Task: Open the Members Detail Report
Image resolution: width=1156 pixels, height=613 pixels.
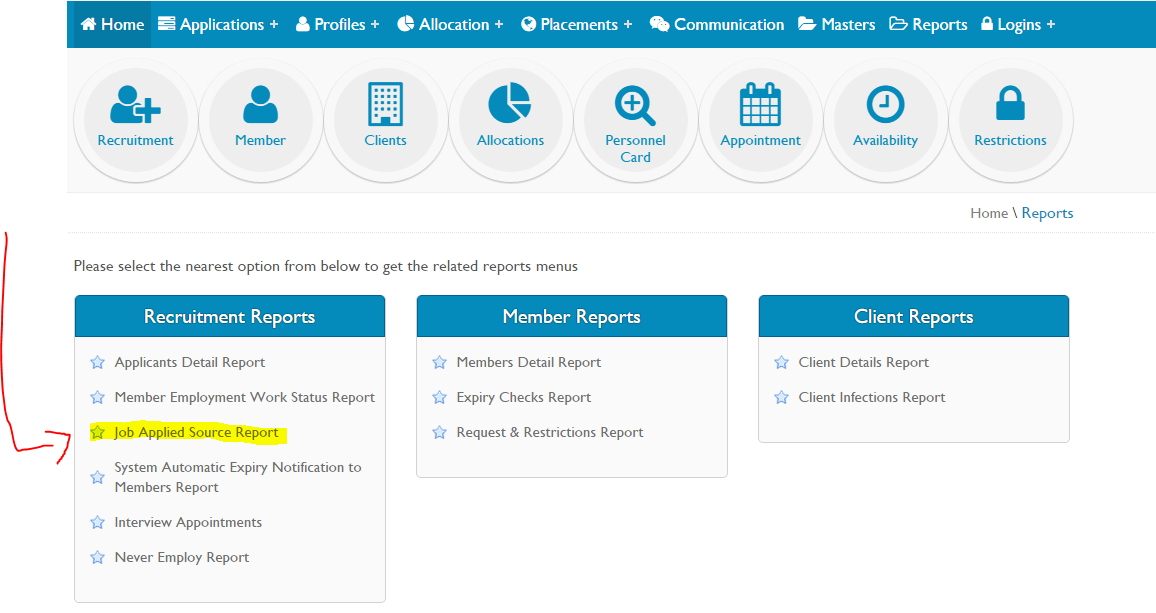Action: [529, 362]
